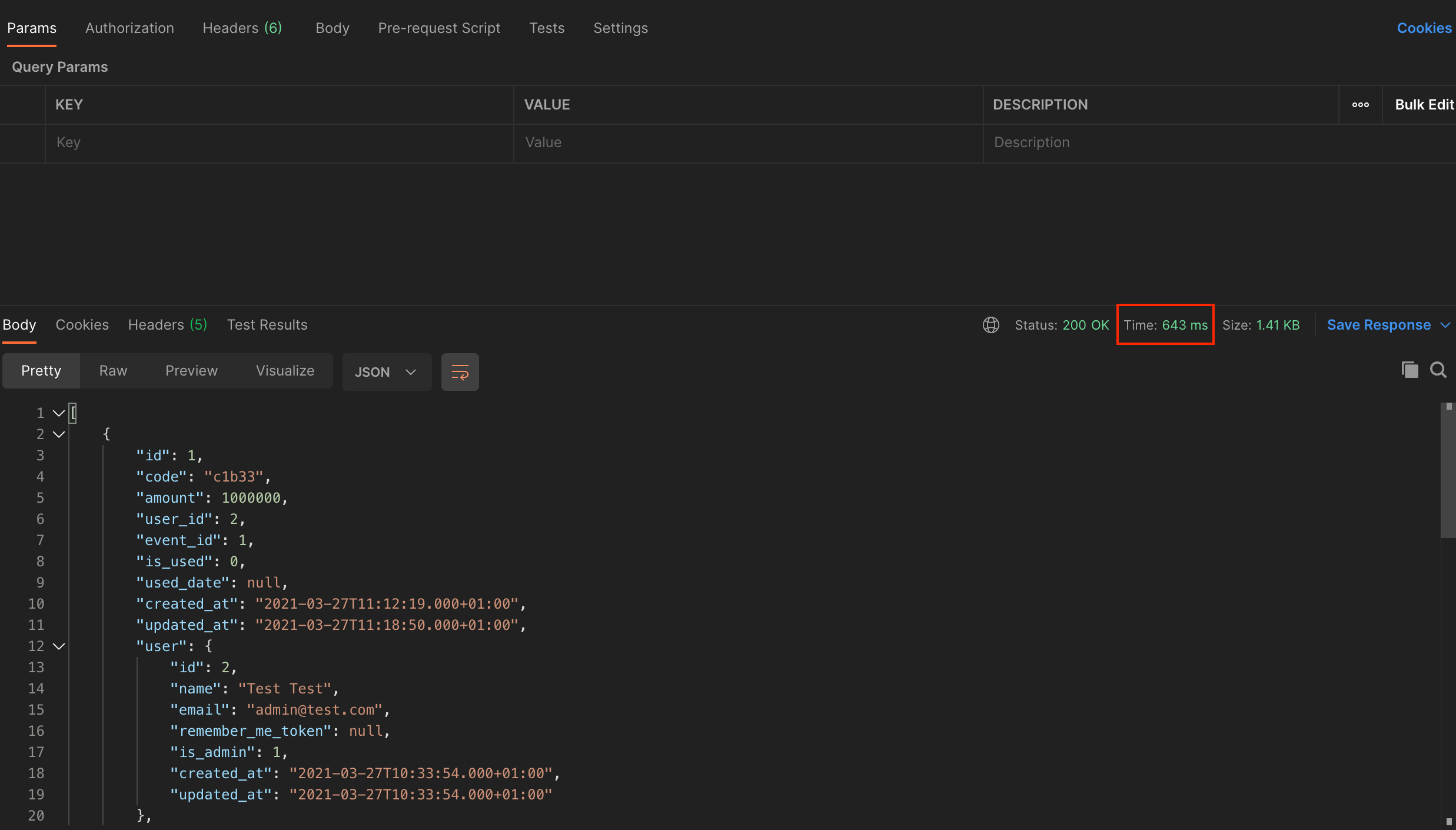Click the "is_admin": 1 line

pos(230,752)
